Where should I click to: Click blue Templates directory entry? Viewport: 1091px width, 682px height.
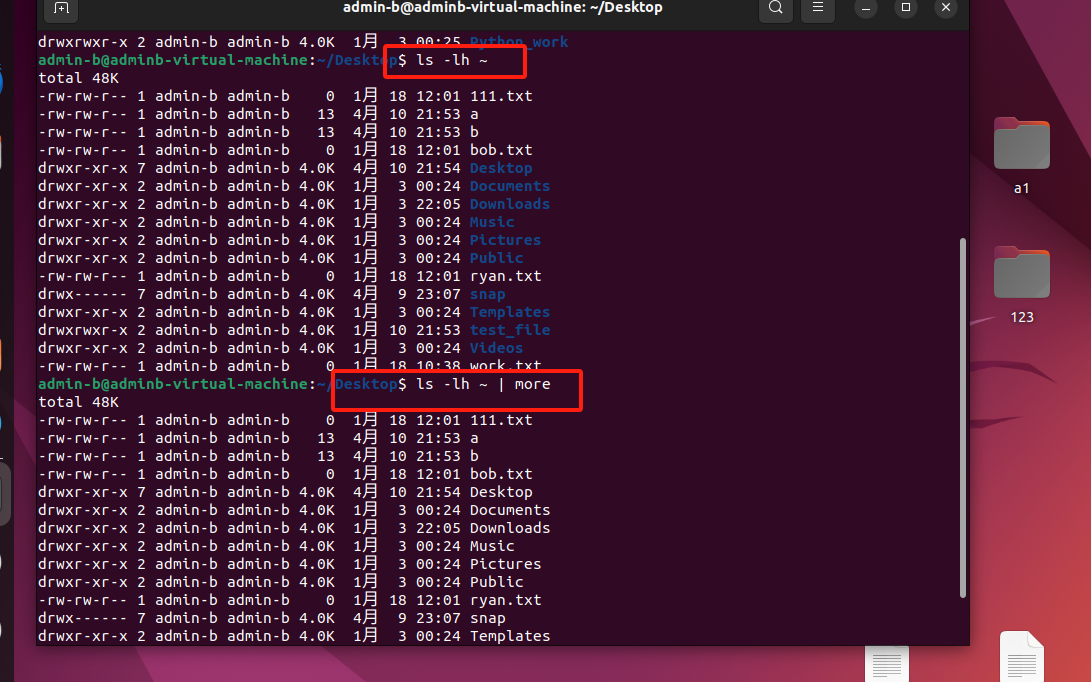point(509,312)
